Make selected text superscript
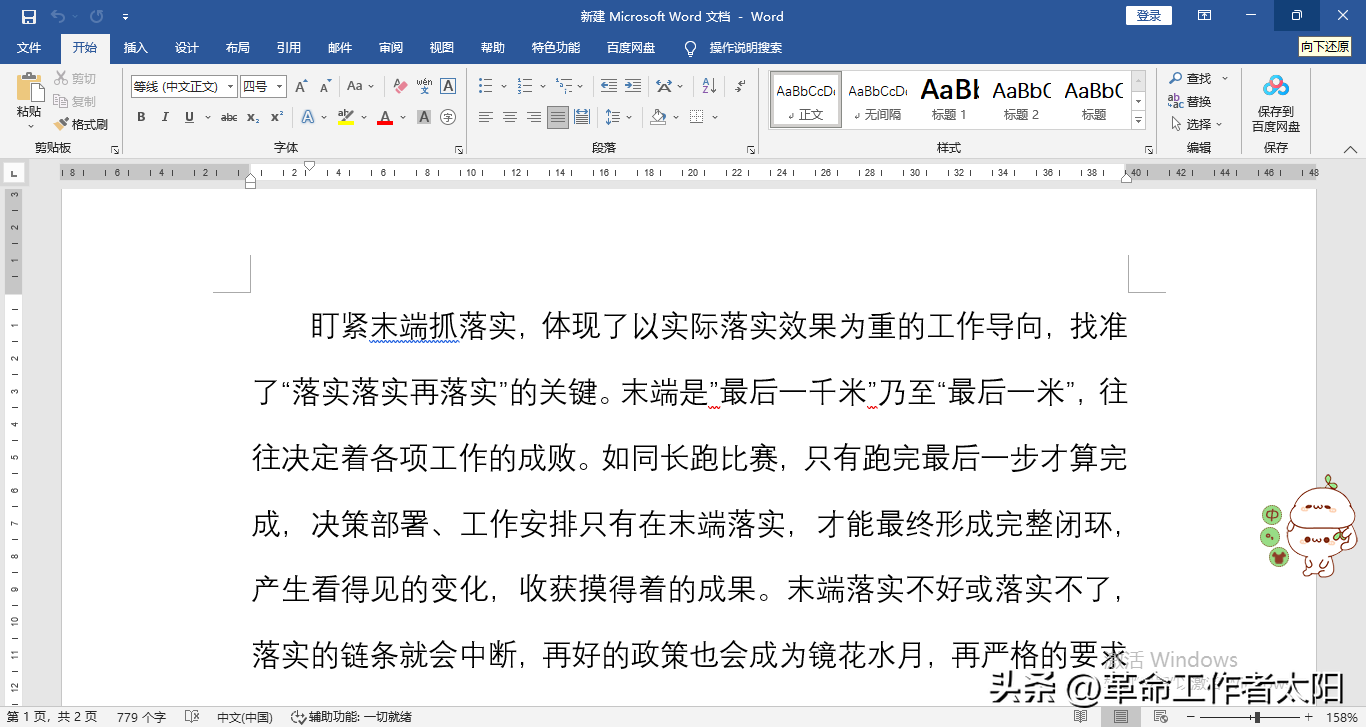 click(277, 117)
